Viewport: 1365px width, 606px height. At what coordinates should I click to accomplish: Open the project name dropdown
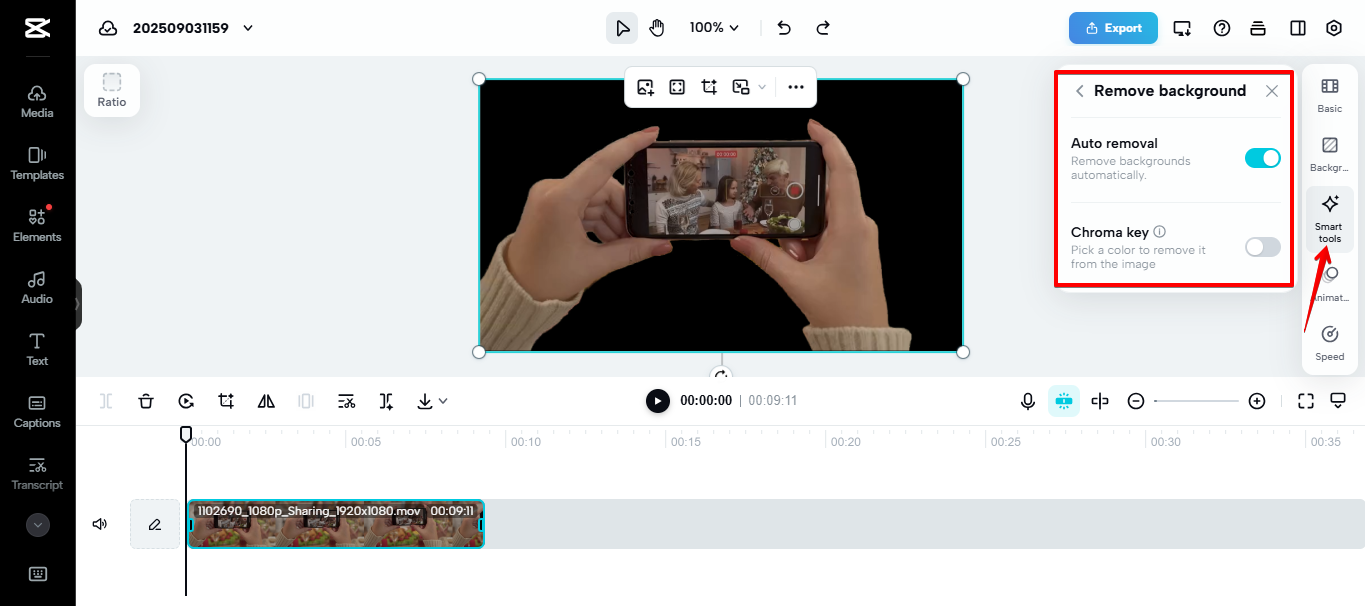coord(246,28)
